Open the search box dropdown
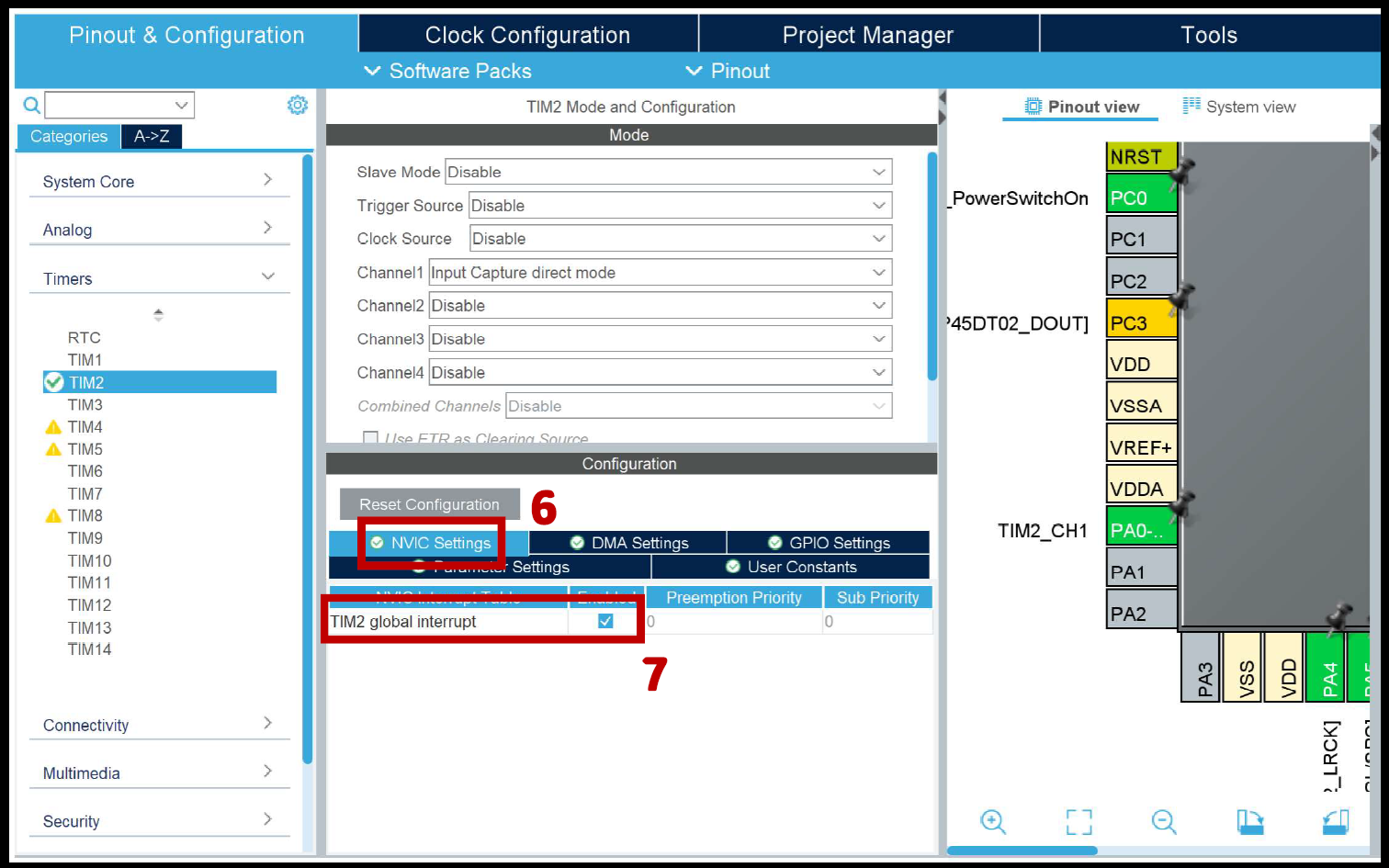Viewport: 1389px width, 868px height. tap(182, 106)
